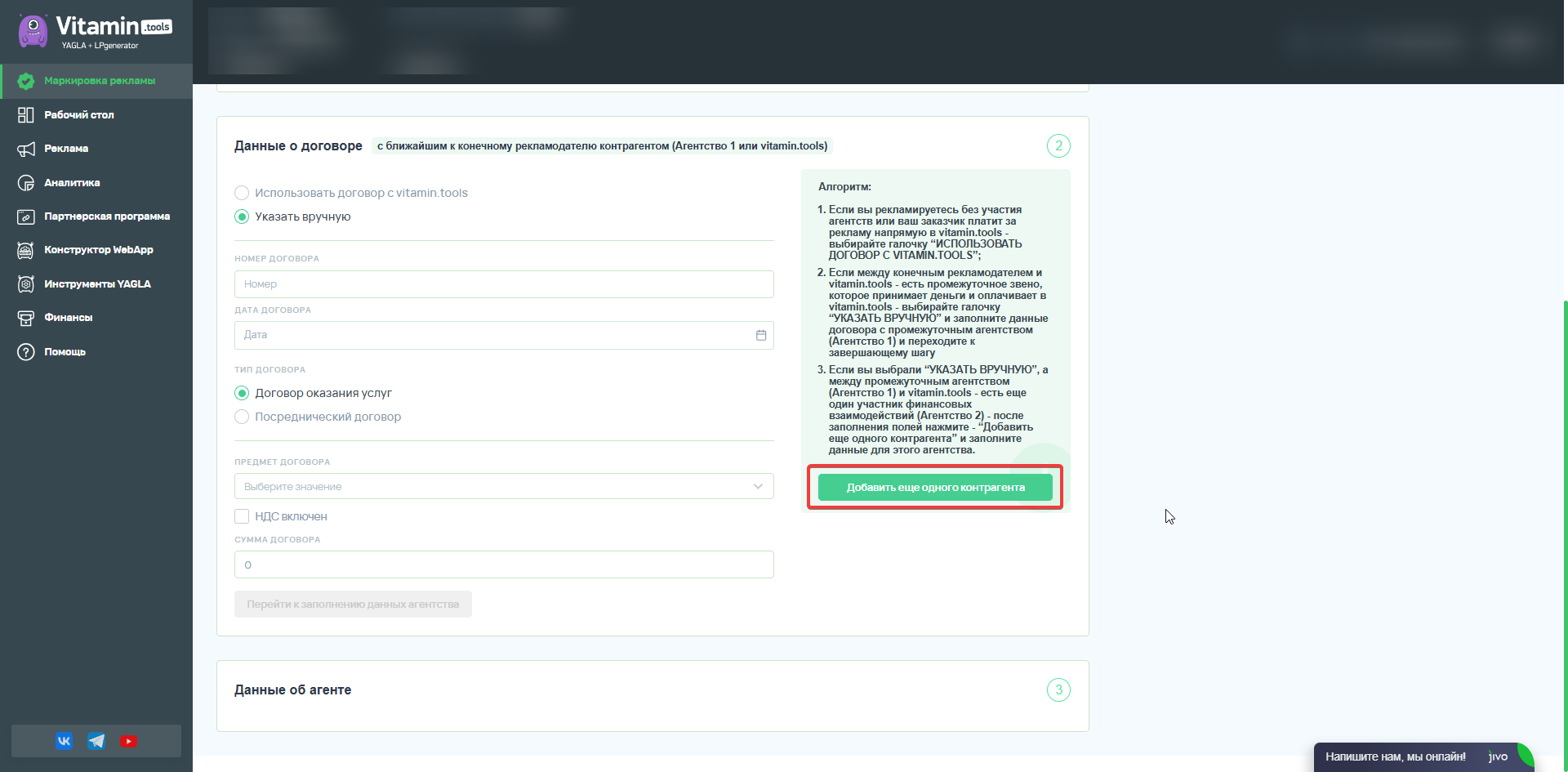This screenshot has height=772, width=1568.
Task: Select Использовать договор с vitamin.tools radio
Action: point(242,193)
